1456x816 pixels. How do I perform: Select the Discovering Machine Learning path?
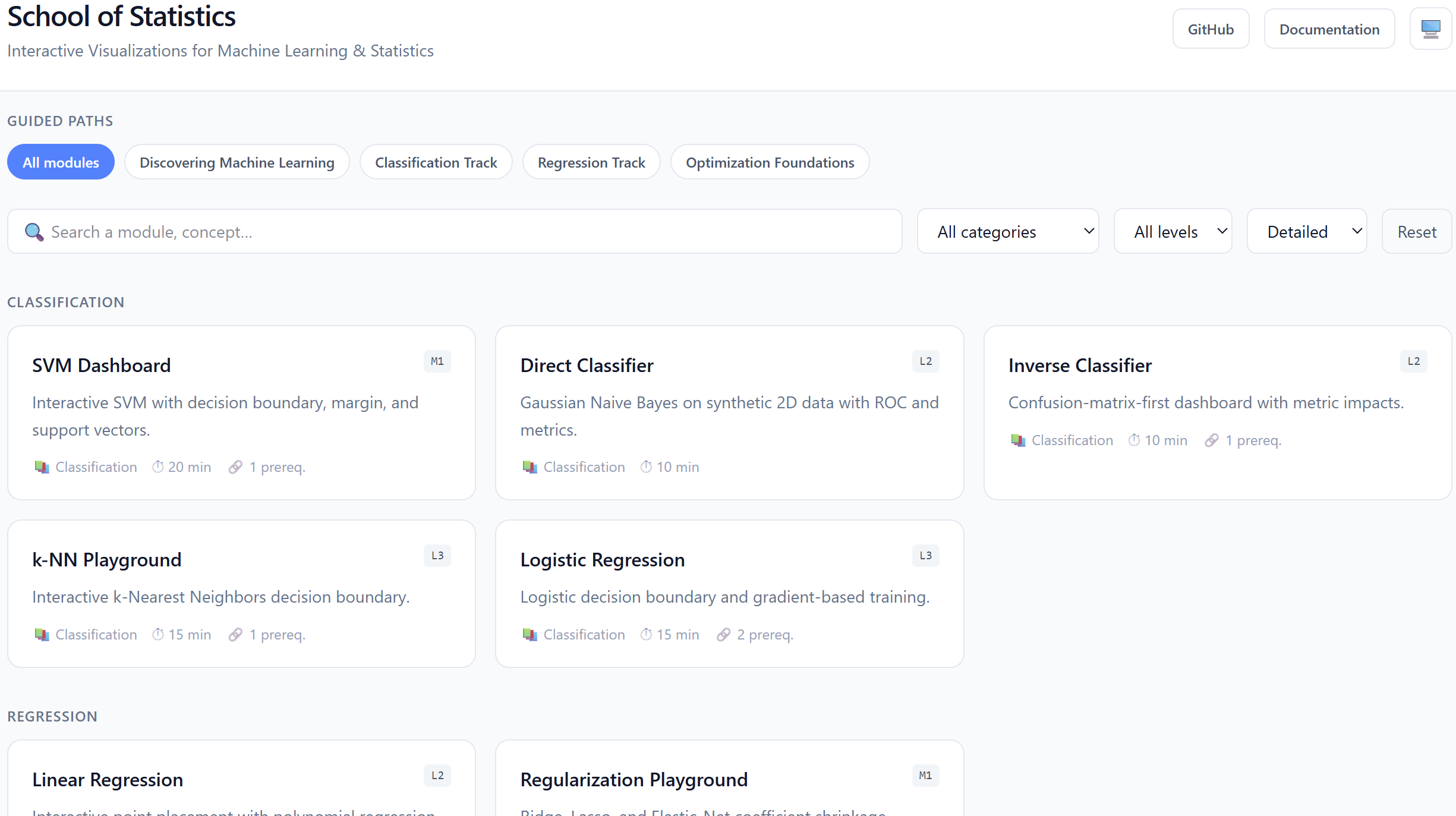(237, 162)
